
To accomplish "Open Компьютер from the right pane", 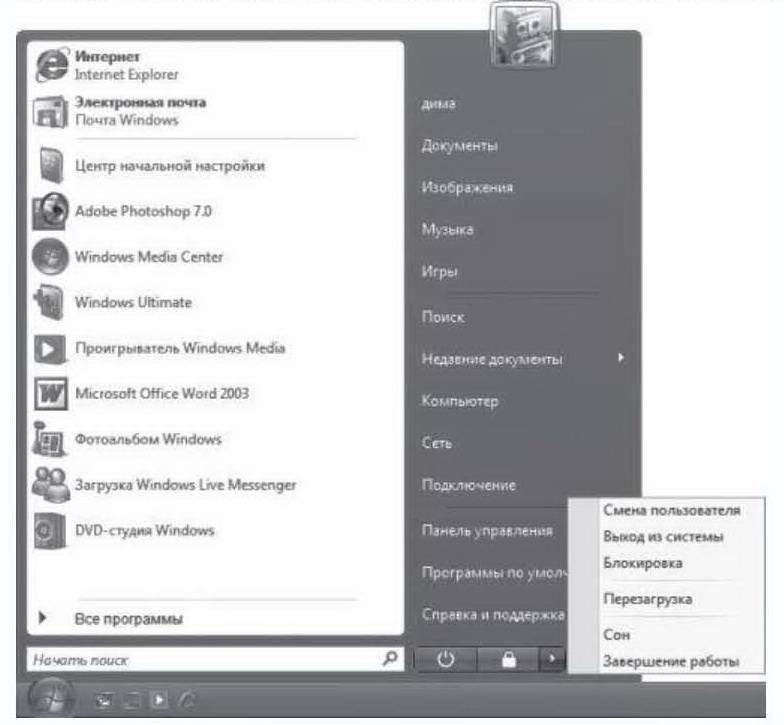I will click(460, 401).
